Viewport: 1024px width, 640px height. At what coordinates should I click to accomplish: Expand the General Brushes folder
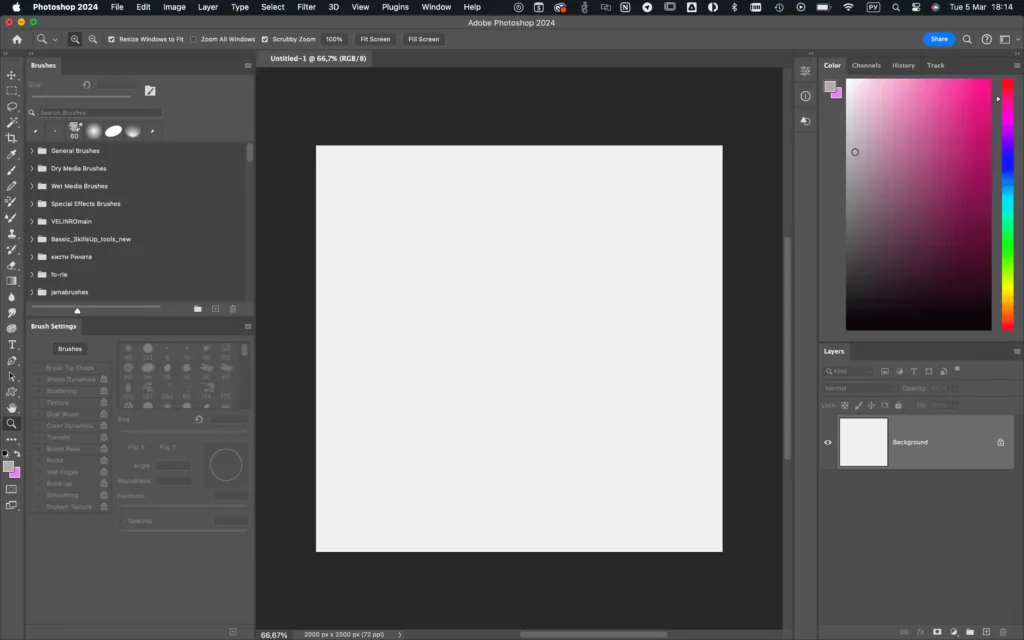tap(31, 151)
